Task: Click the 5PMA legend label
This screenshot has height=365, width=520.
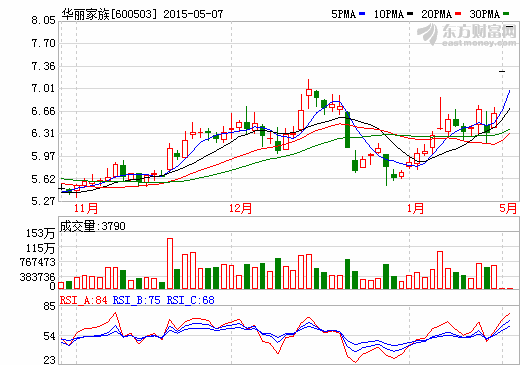Action: (343, 14)
